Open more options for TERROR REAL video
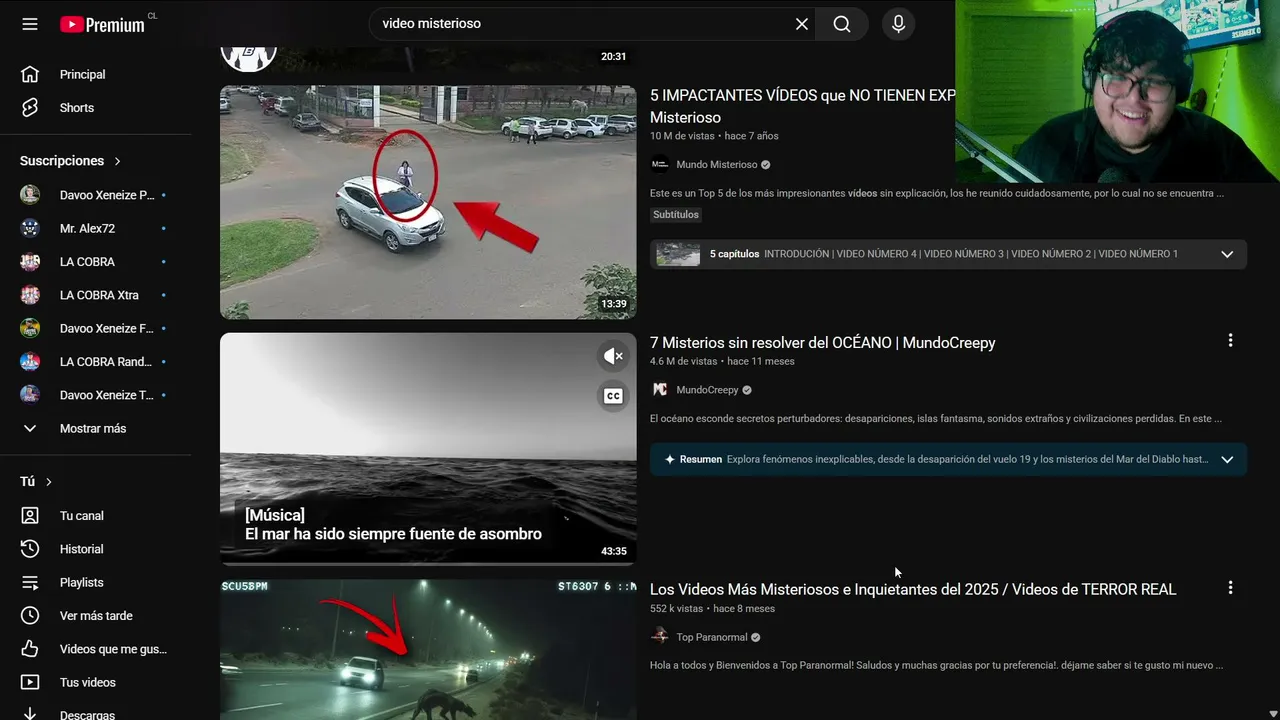Image resolution: width=1280 pixels, height=720 pixels. (1230, 588)
